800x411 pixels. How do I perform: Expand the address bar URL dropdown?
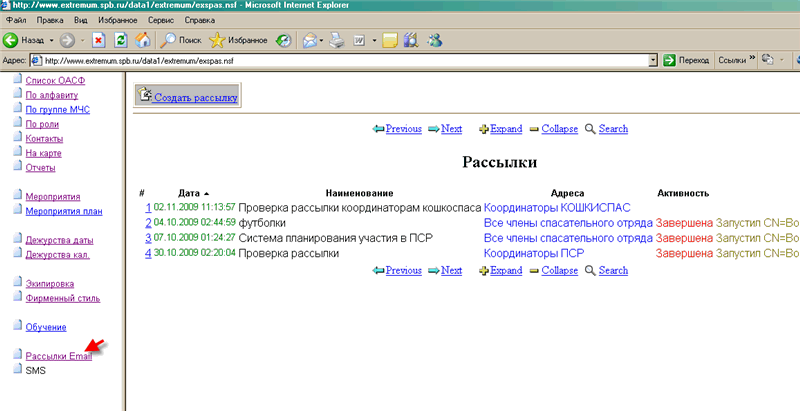(x=653, y=60)
